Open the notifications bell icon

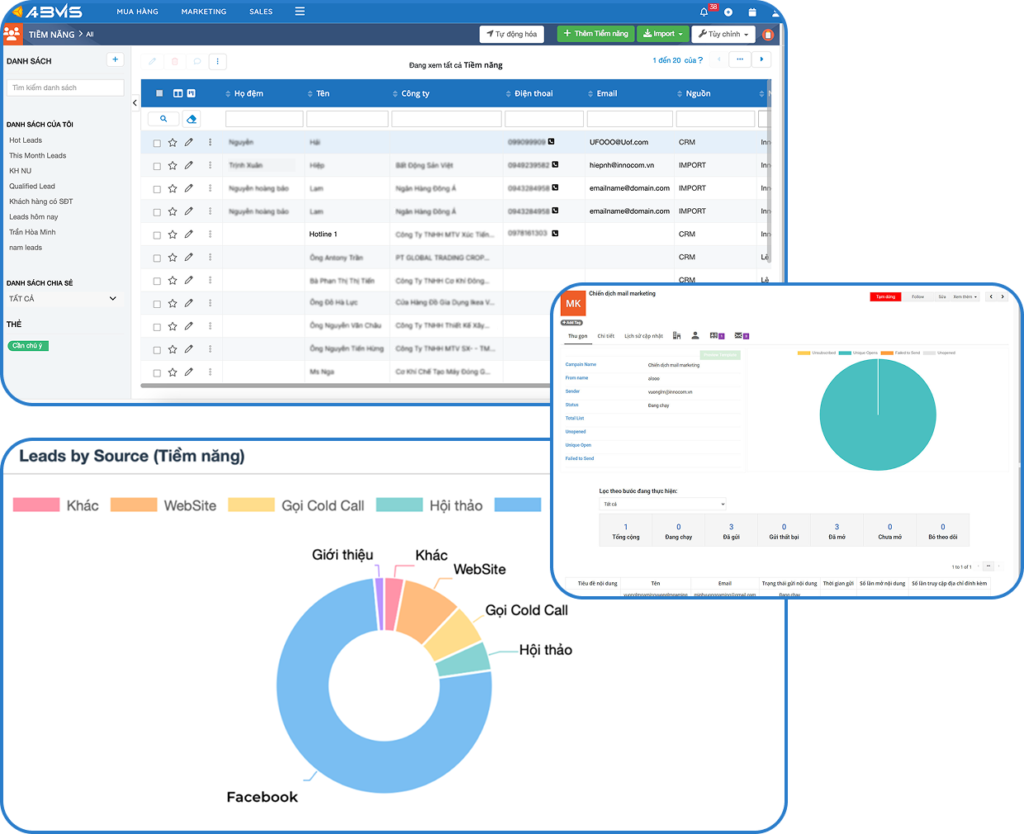(x=704, y=12)
